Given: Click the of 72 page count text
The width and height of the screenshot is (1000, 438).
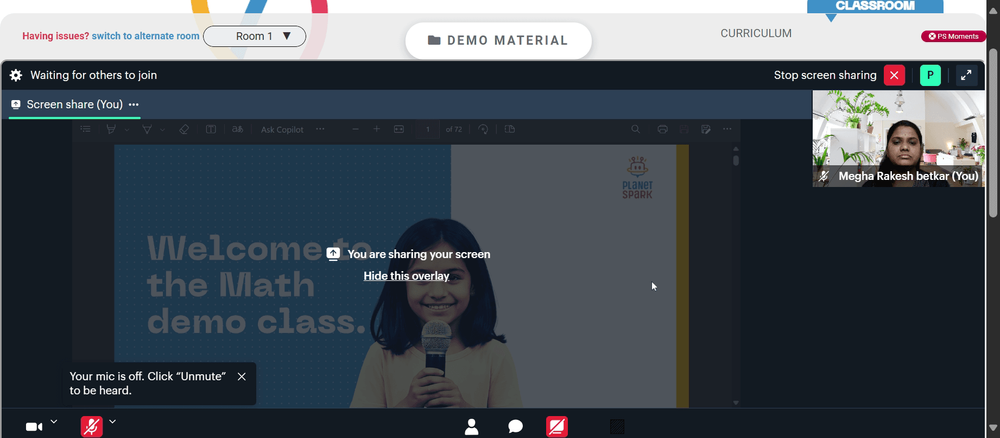Looking at the screenshot, I should 453,129.
